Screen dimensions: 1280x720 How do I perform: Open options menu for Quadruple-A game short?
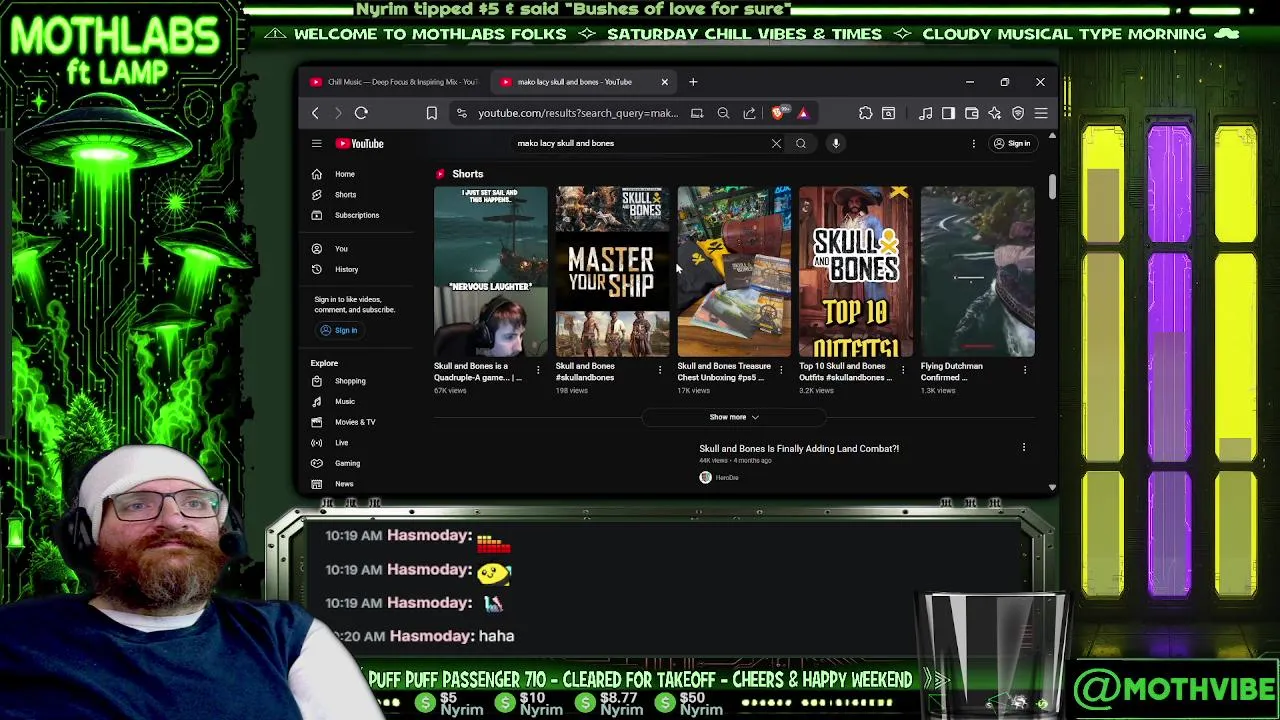(538, 371)
